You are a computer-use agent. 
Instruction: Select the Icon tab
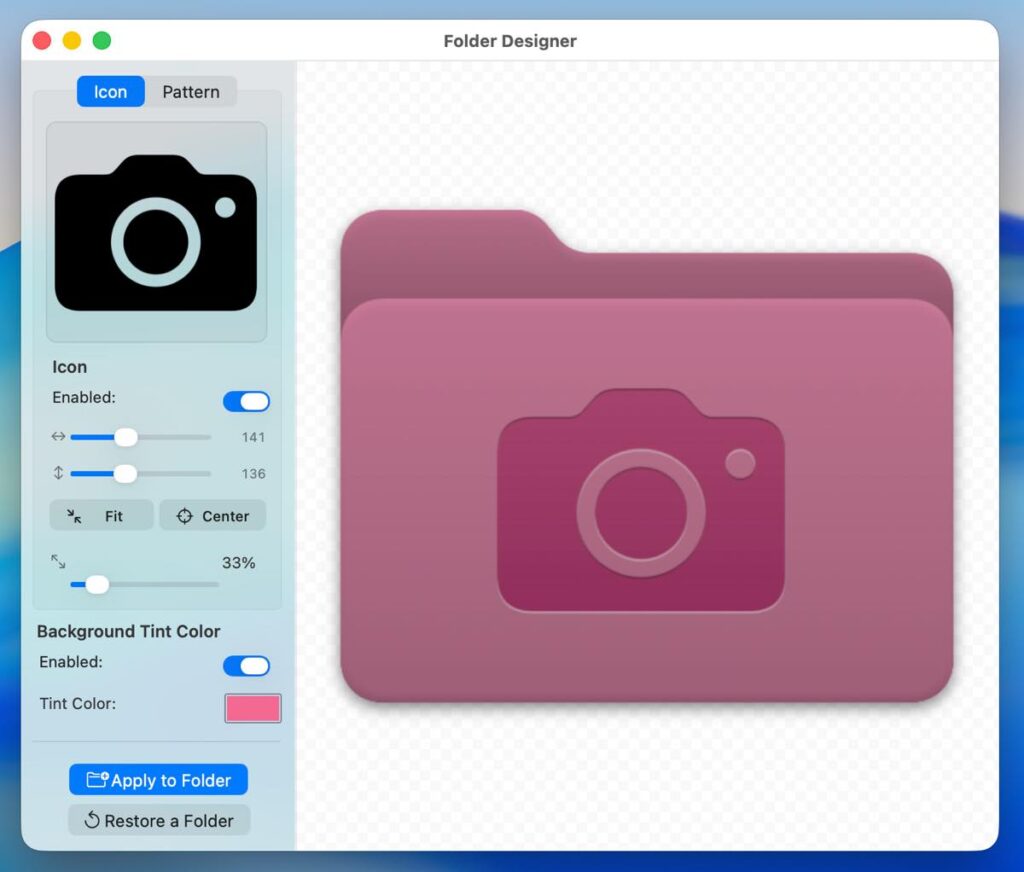pyautogui.click(x=110, y=92)
